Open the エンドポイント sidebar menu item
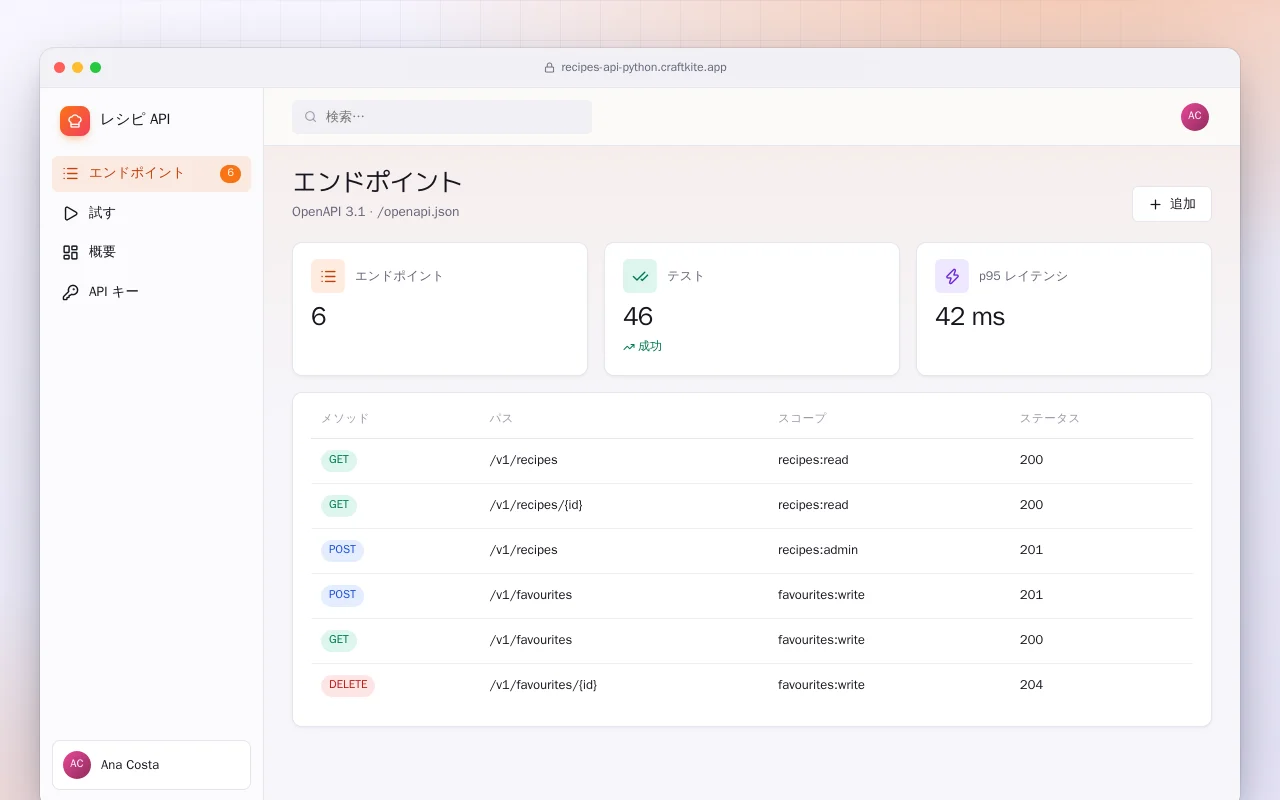This screenshot has width=1280, height=800. (152, 174)
